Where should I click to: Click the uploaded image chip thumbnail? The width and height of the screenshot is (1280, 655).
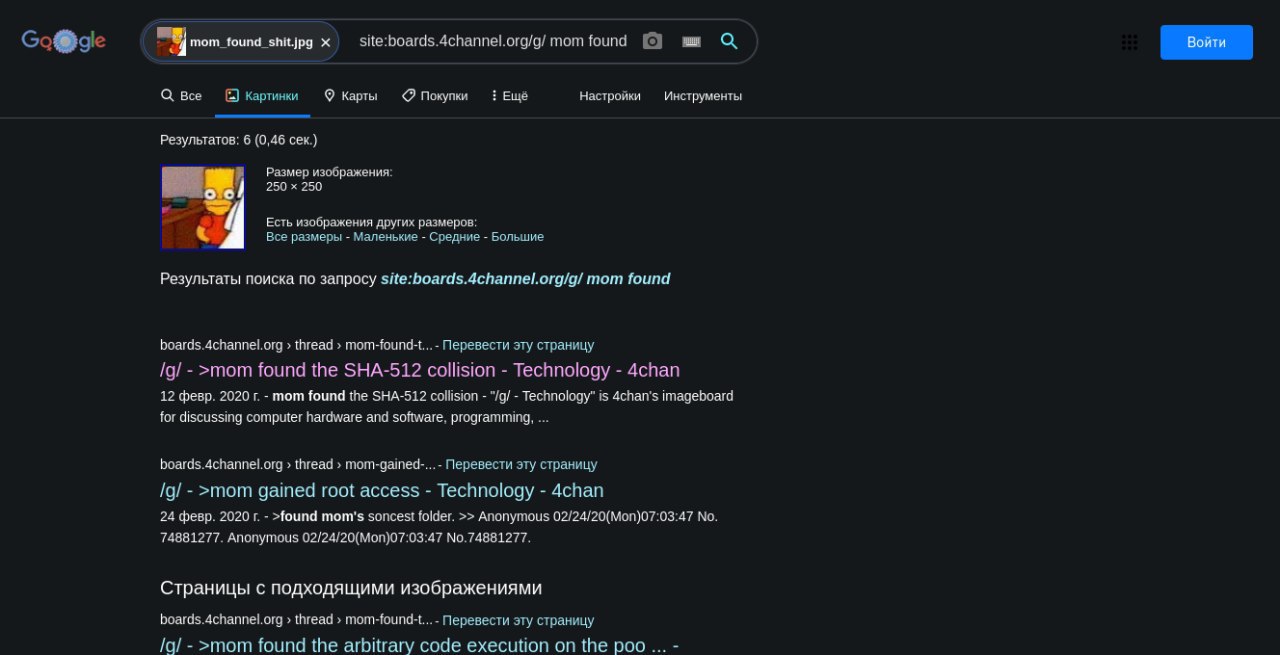(x=171, y=42)
